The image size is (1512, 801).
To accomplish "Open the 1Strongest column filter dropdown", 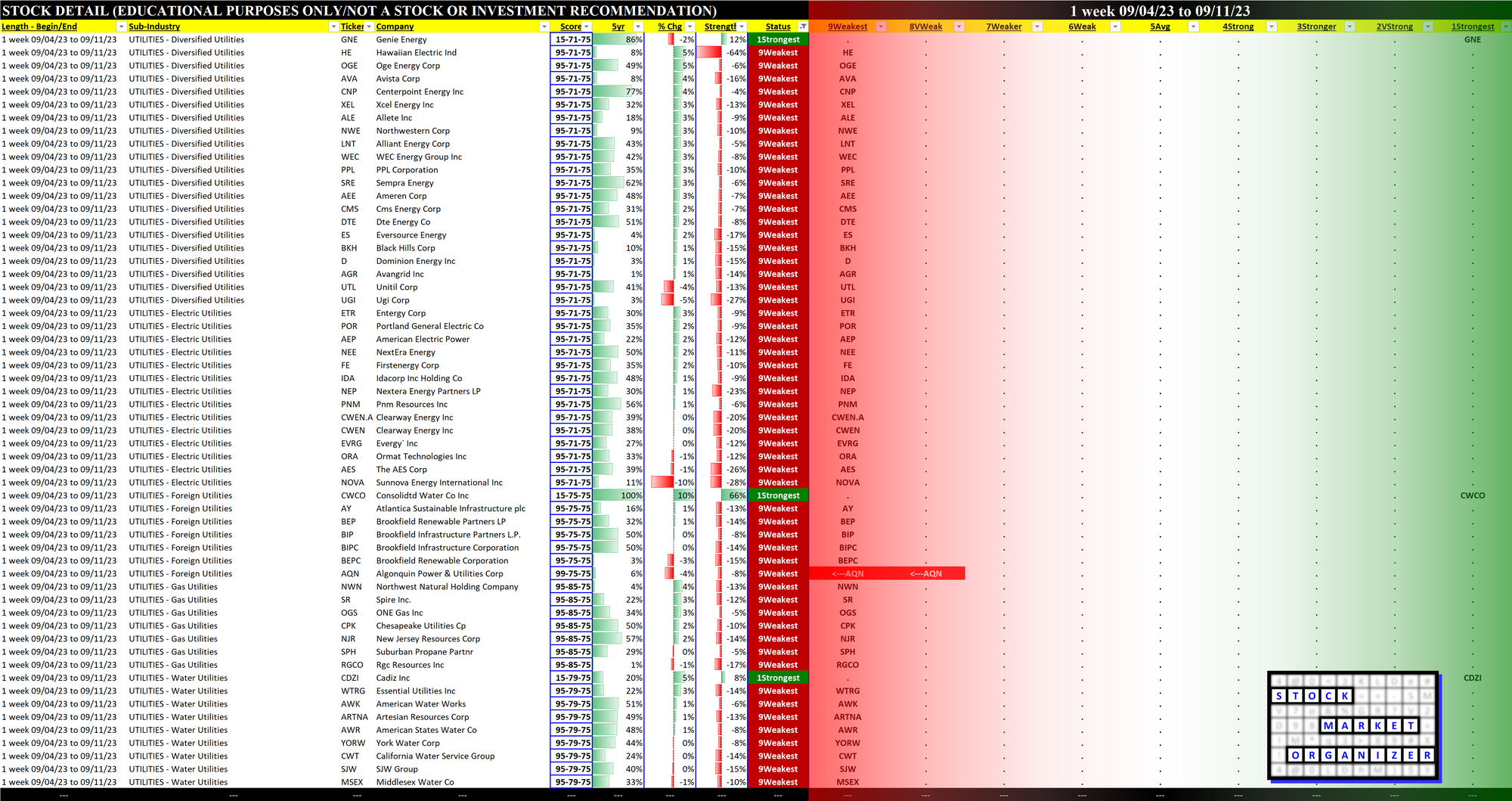I will click(1505, 26).
